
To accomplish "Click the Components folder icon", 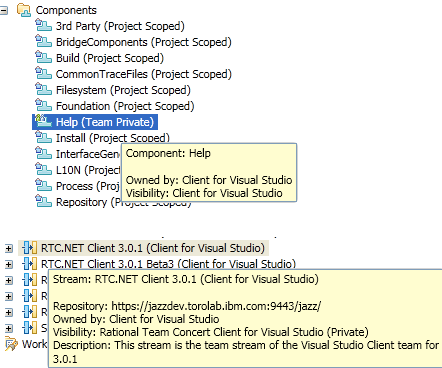I will coord(24,10).
